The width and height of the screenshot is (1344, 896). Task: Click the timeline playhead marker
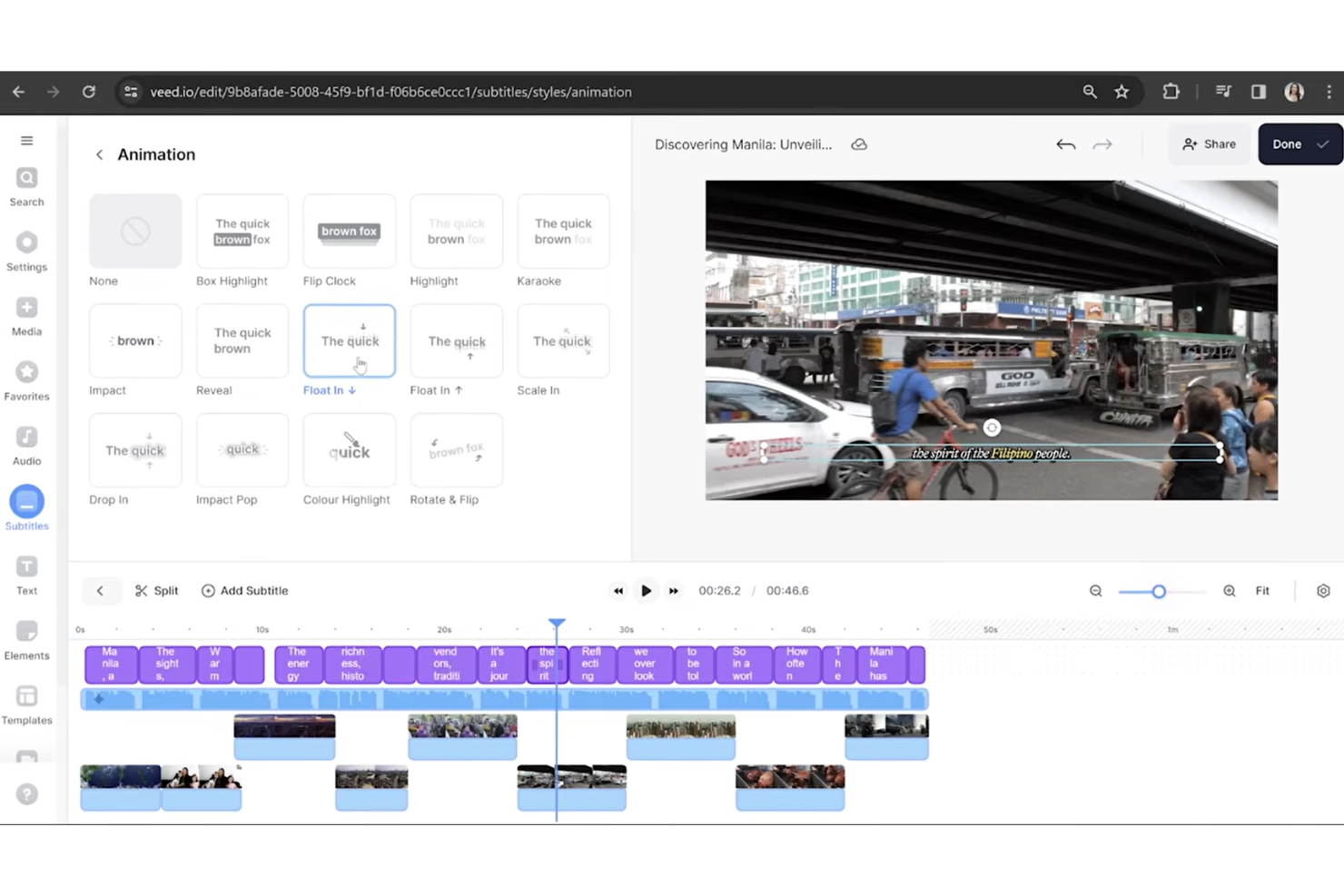tap(557, 625)
